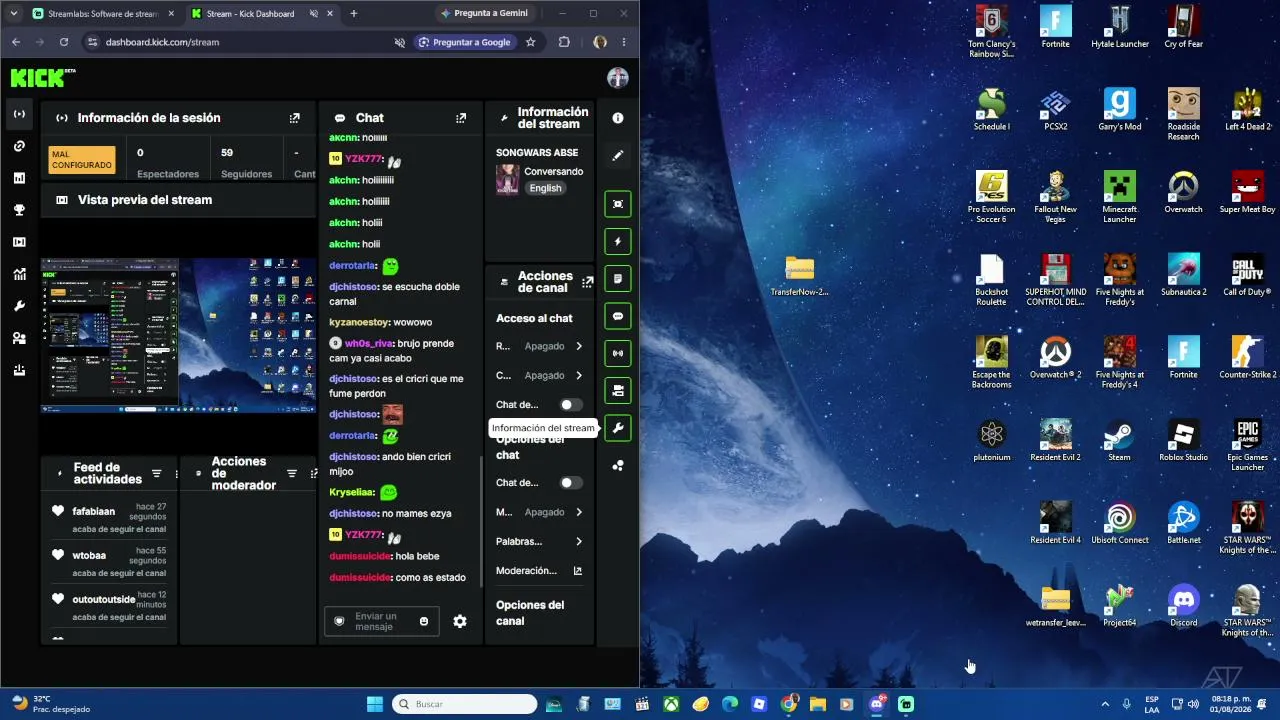
Task: Click the English language tag
Action: pyautogui.click(x=545, y=188)
